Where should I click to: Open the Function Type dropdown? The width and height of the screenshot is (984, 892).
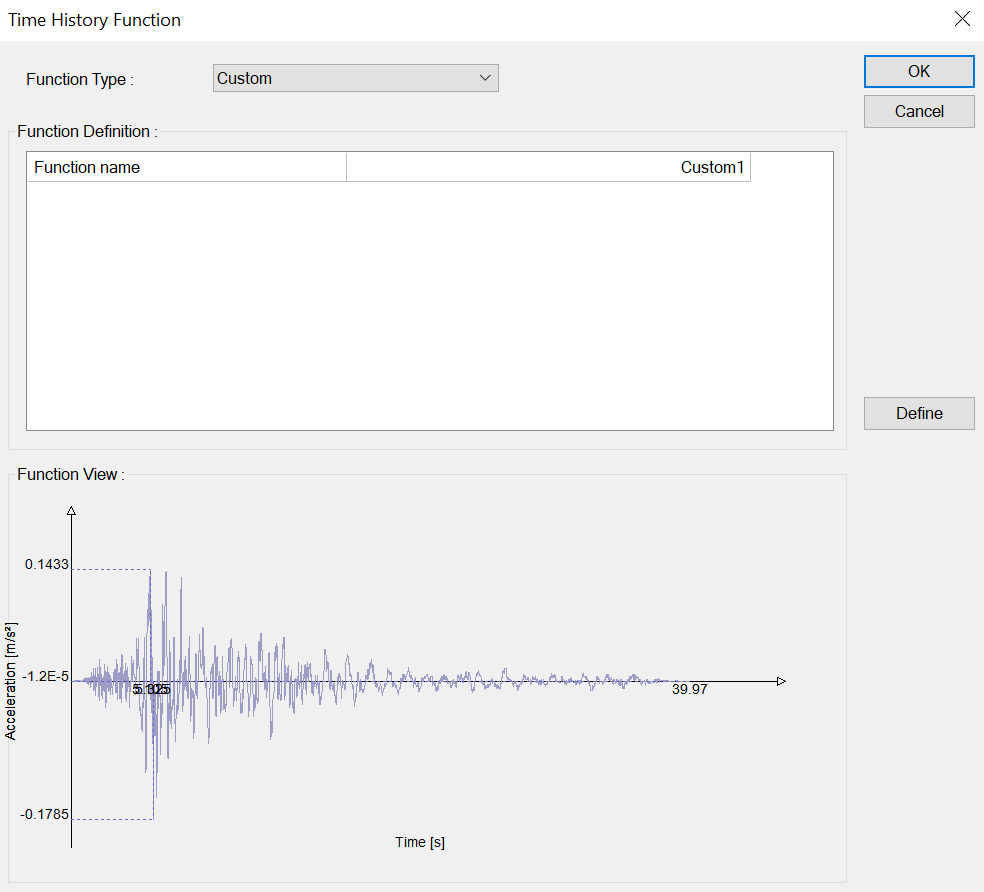355,78
